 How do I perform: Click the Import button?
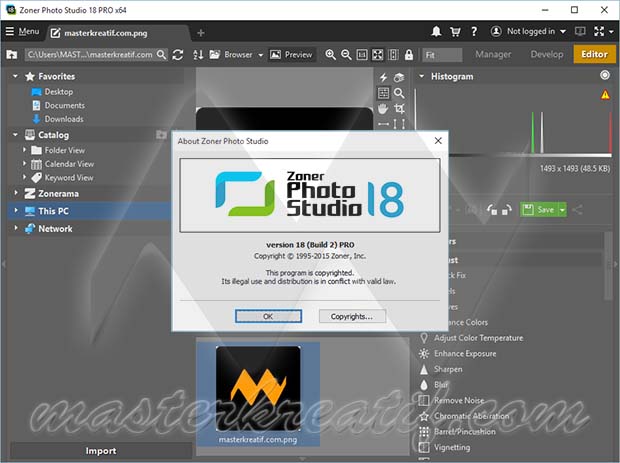[x=101, y=451]
